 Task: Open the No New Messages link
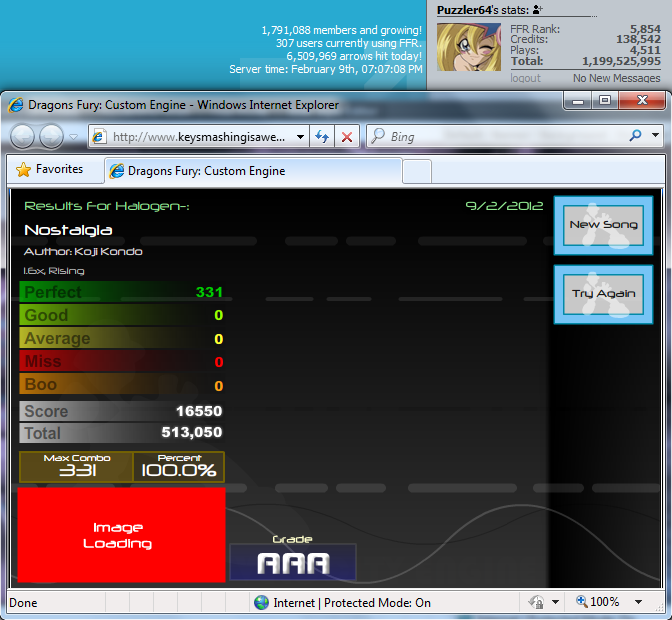pyautogui.click(x=616, y=78)
